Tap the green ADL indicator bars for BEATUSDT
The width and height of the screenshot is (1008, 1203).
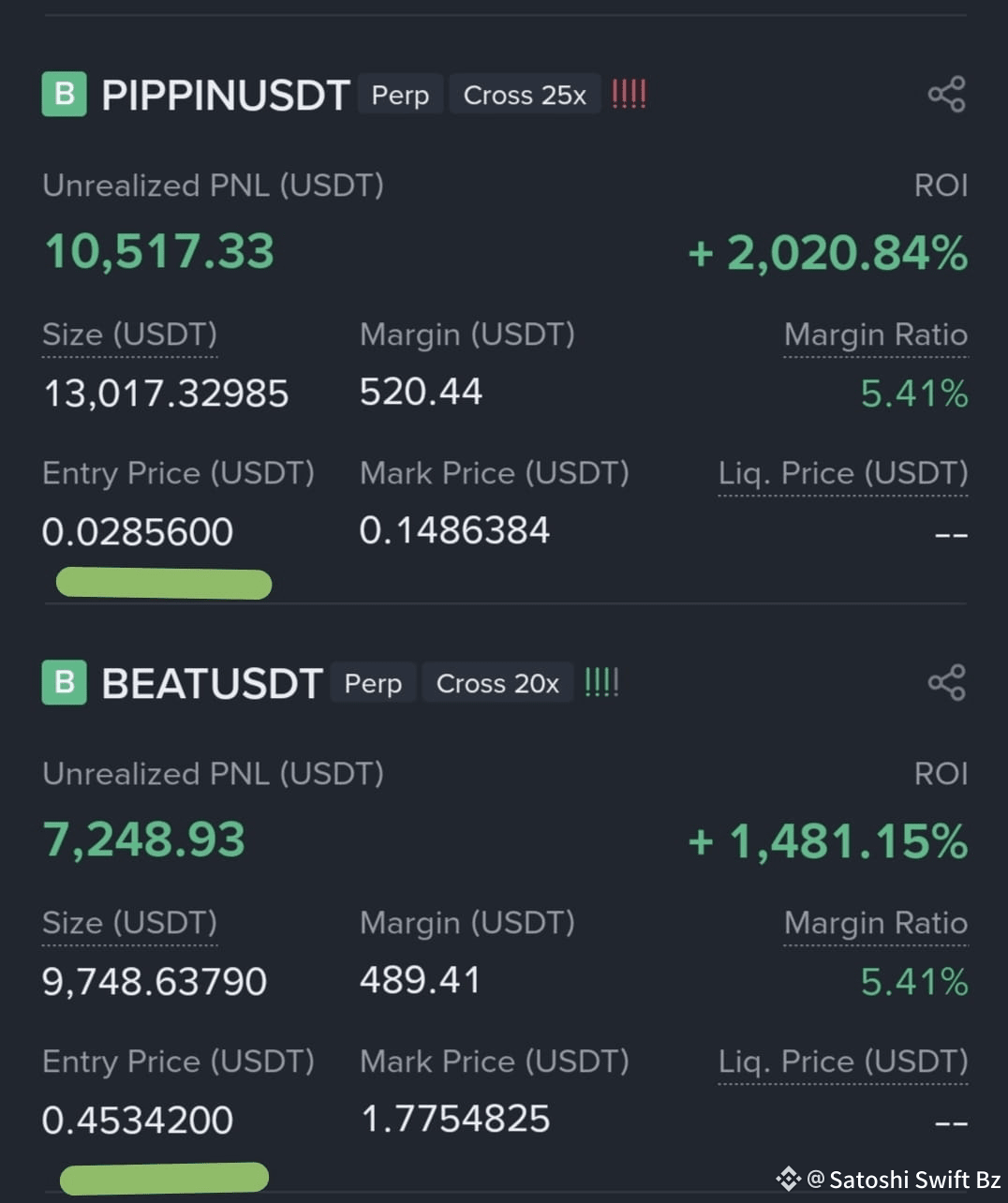tap(601, 683)
